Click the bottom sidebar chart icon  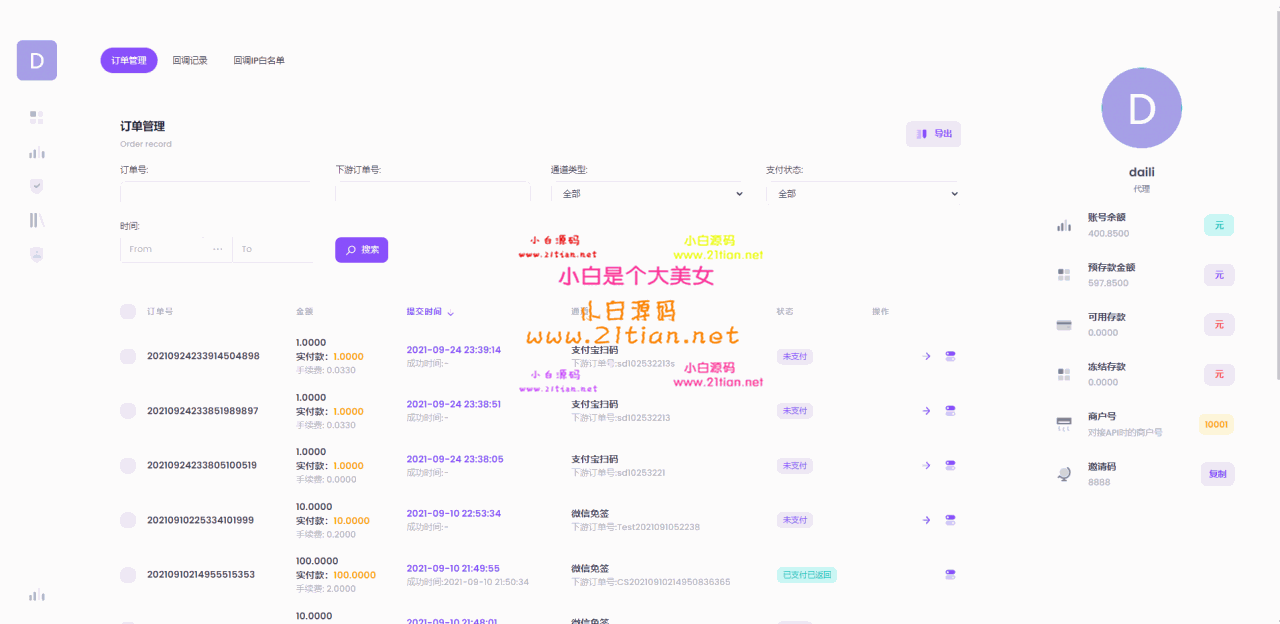pyautogui.click(x=37, y=595)
